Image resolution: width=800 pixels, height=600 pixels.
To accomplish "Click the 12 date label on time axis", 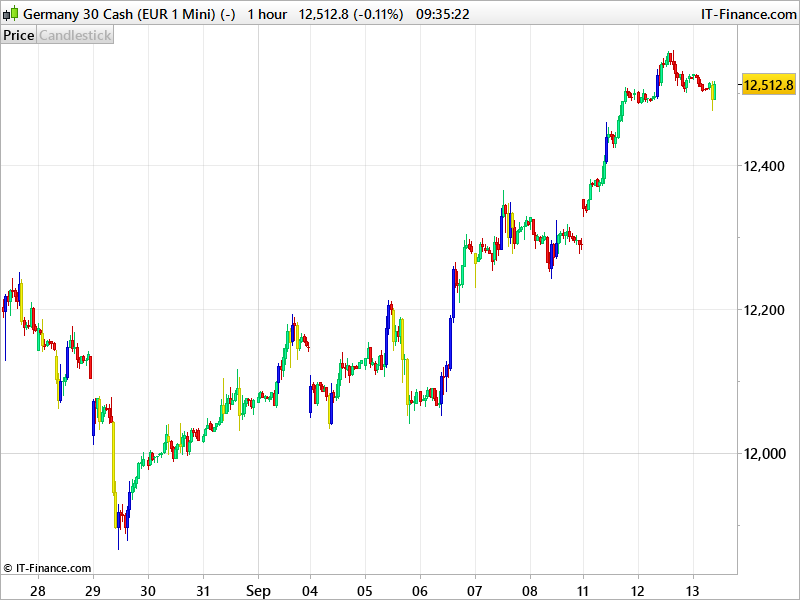I will point(638,591).
